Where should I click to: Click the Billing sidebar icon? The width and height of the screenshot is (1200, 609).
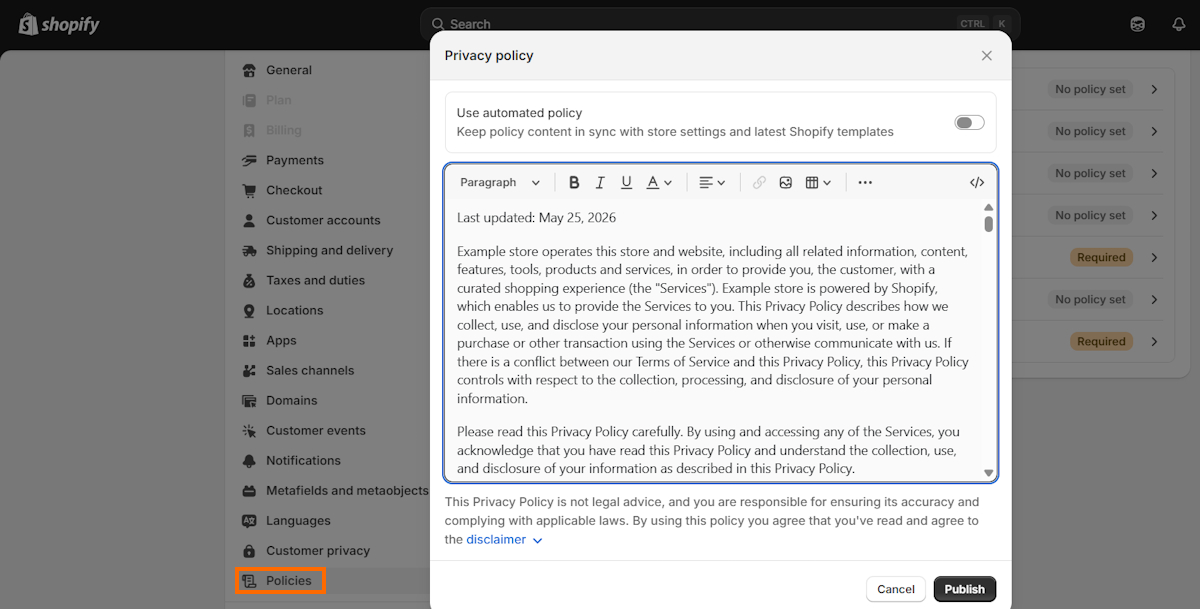(x=249, y=131)
